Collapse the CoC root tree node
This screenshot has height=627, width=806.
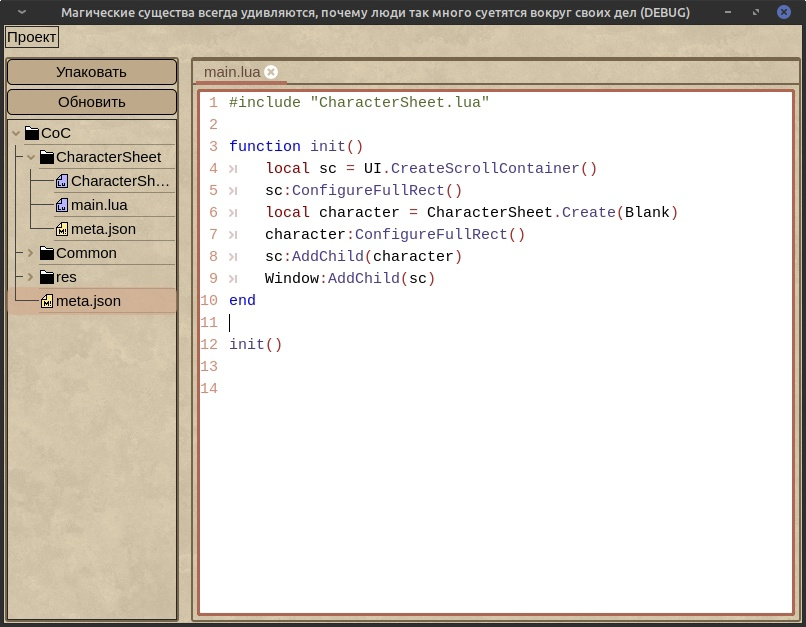coord(16,133)
